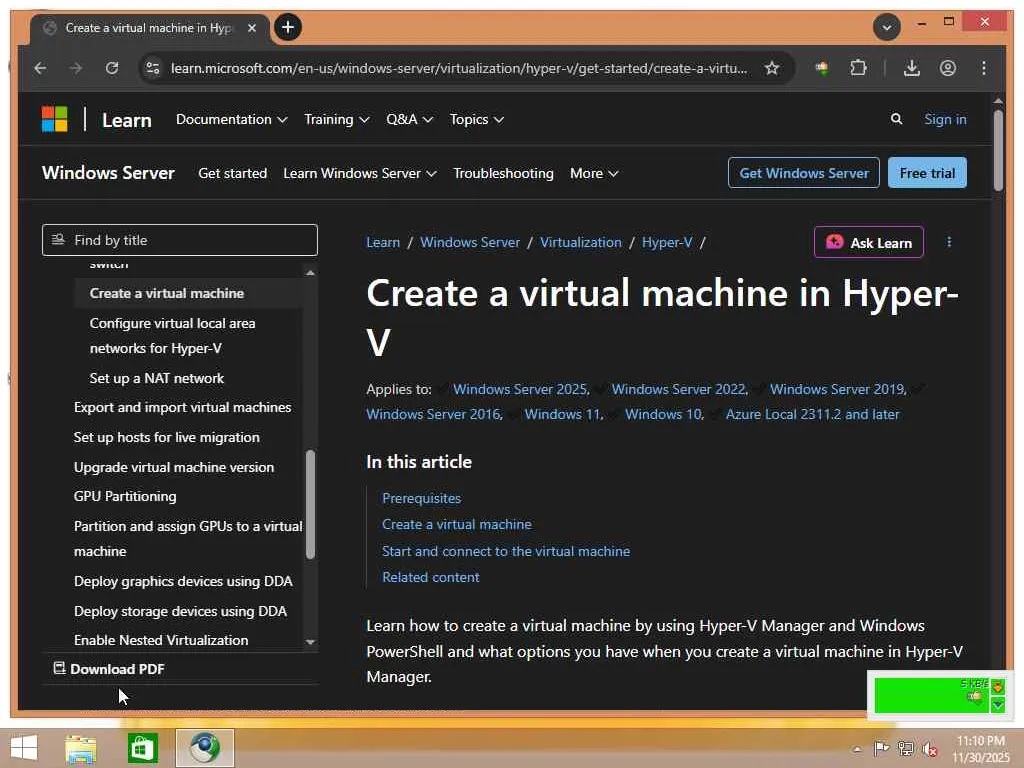
Task: Click Sign in
Action: pos(945,119)
